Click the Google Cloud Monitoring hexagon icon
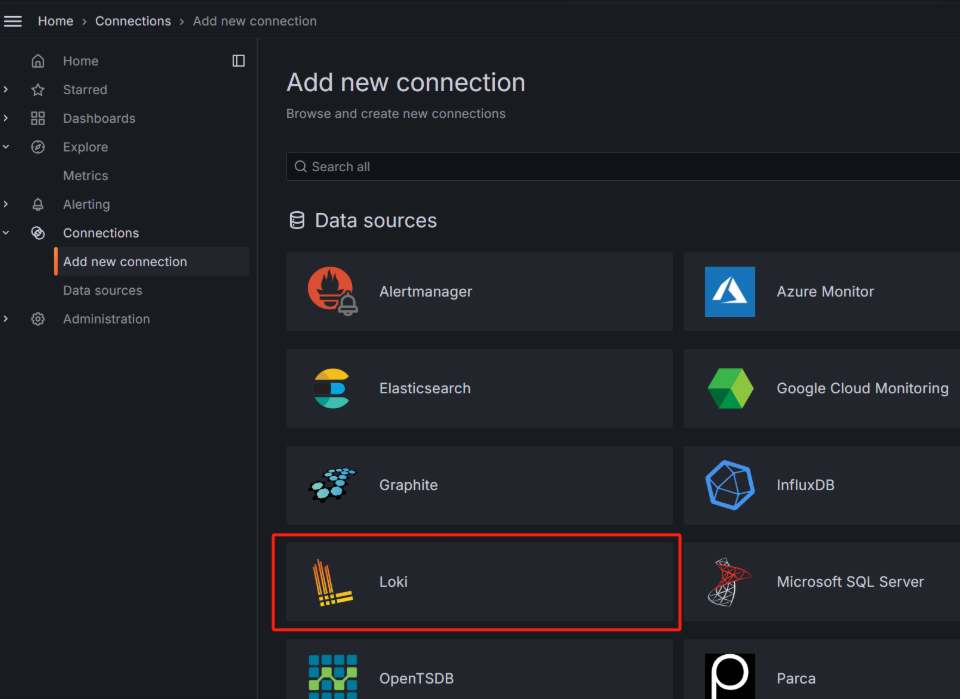 pos(729,388)
